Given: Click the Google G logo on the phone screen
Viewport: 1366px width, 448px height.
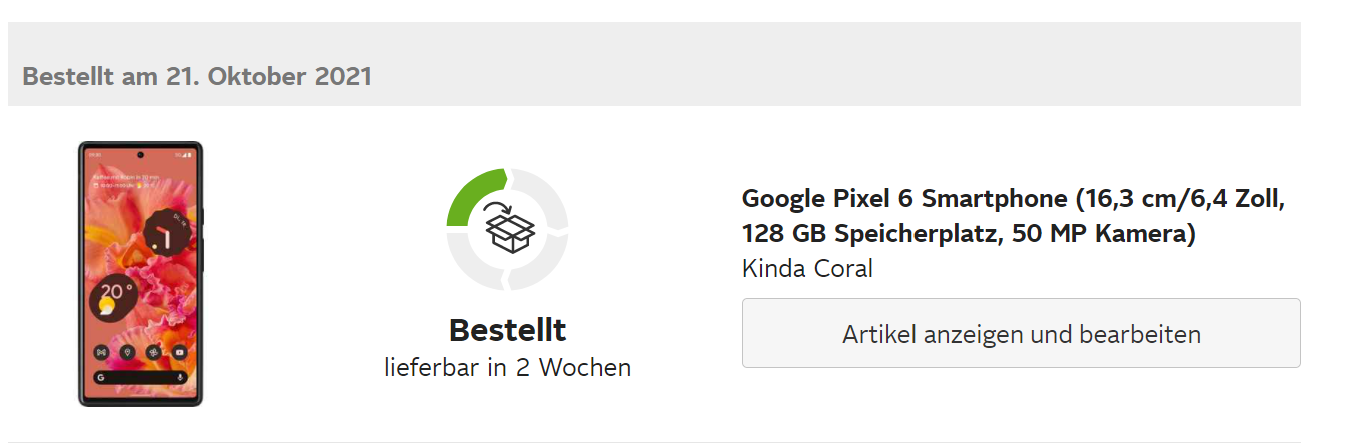Looking at the screenshot, I should pyautogui.click(x=100, y=378).
